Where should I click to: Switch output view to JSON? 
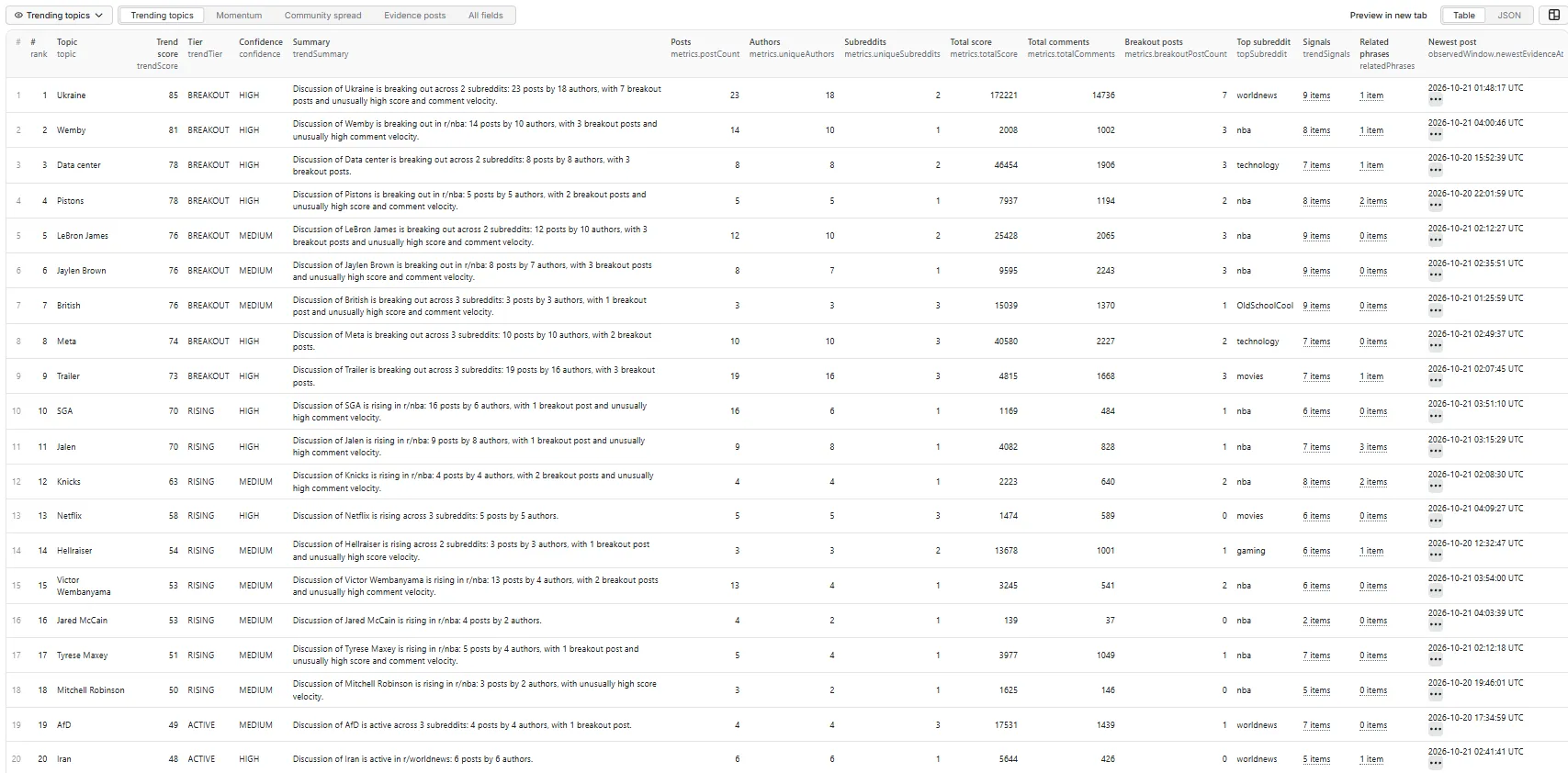pos(1509,16)
